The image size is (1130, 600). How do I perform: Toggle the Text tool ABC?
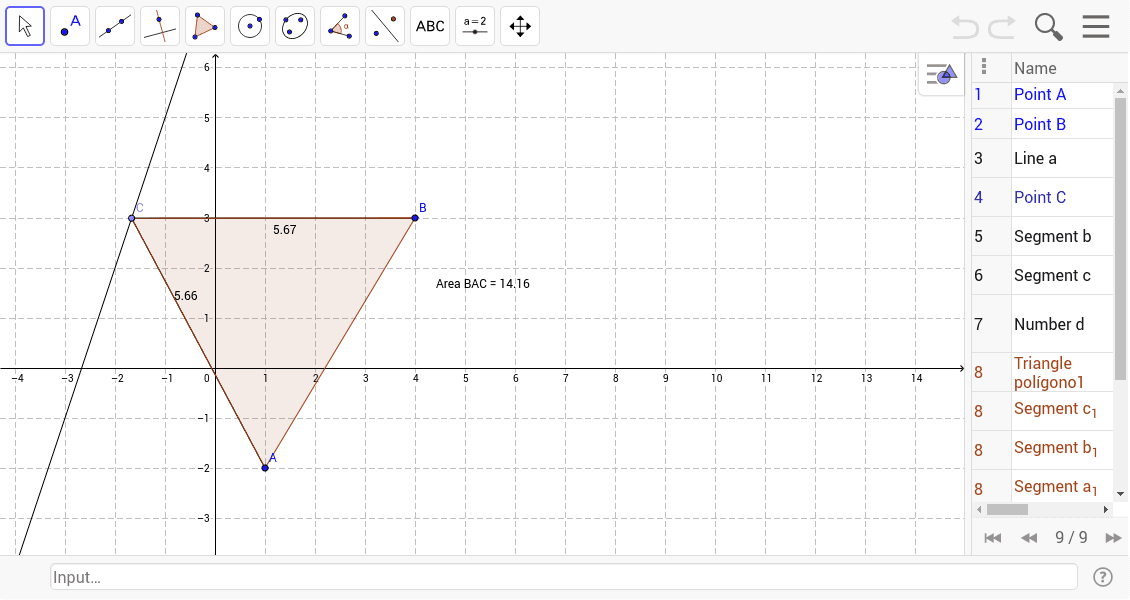pyautogui.click(x=429, y=25)
